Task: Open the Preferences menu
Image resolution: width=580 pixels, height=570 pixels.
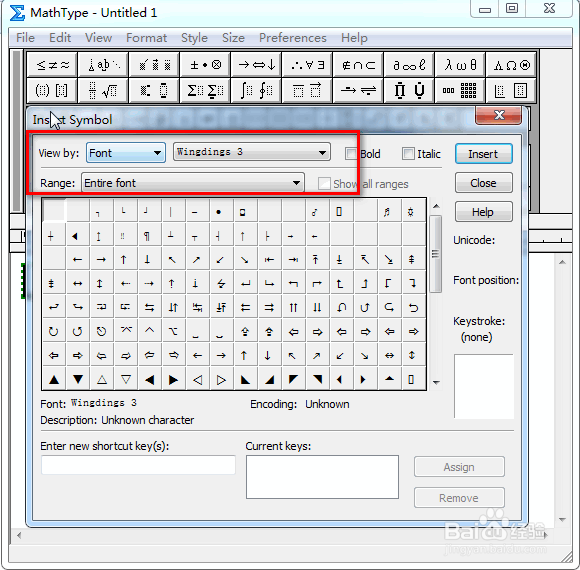Action: pos(293,38)
